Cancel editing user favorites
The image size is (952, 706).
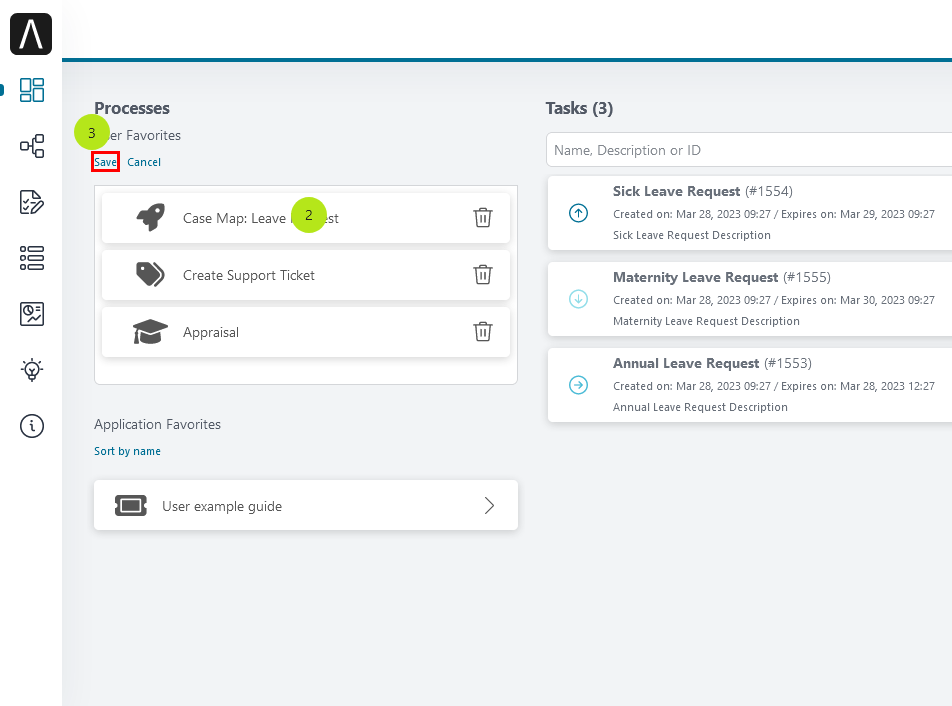[144, 162]
